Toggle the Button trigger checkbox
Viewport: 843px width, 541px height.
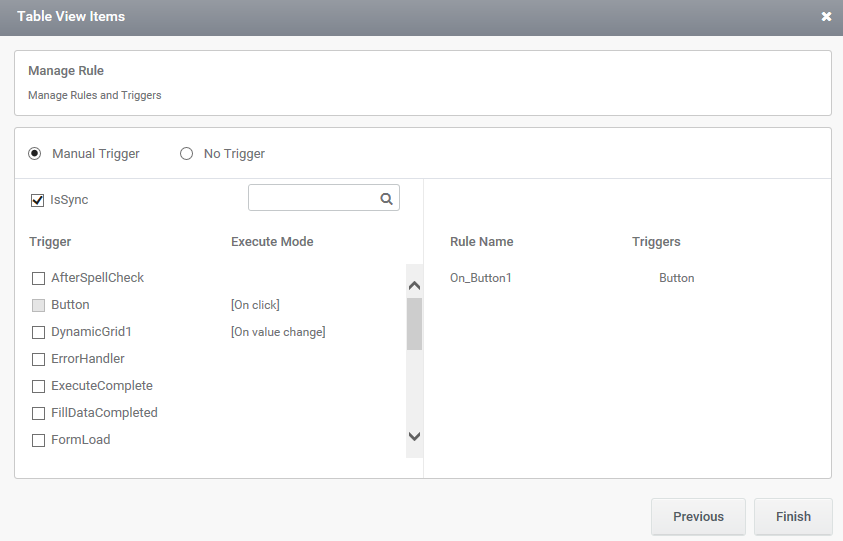click(x=38, y=305)
